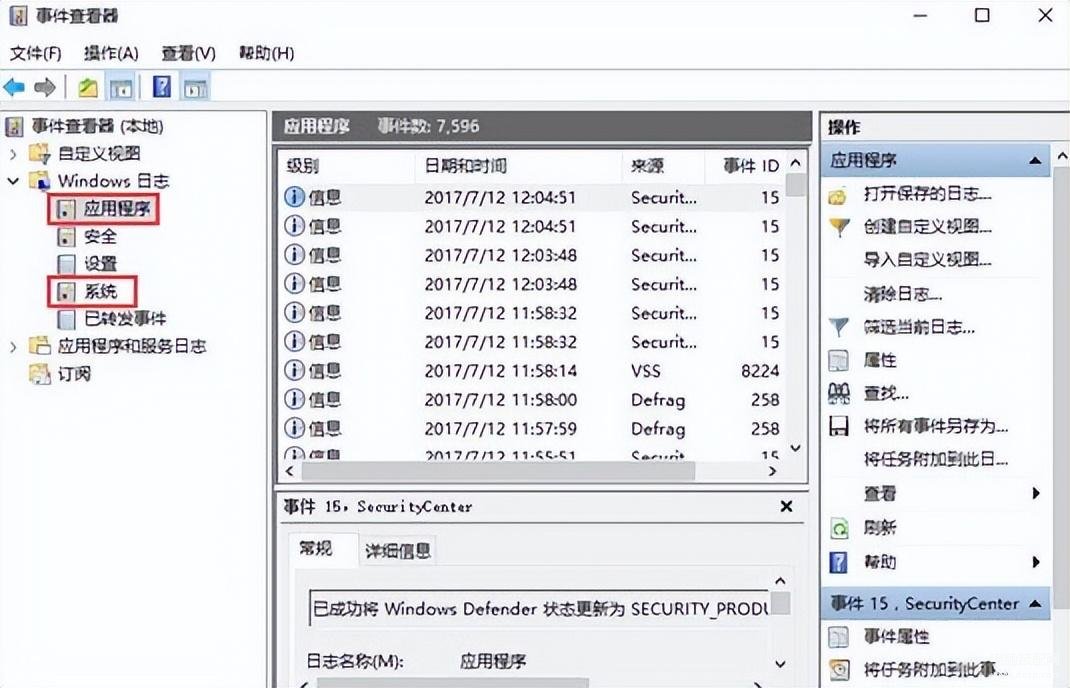Sort by 级别 column header
The height and width of the screenshot is (688, 1070).
point(346,166)
